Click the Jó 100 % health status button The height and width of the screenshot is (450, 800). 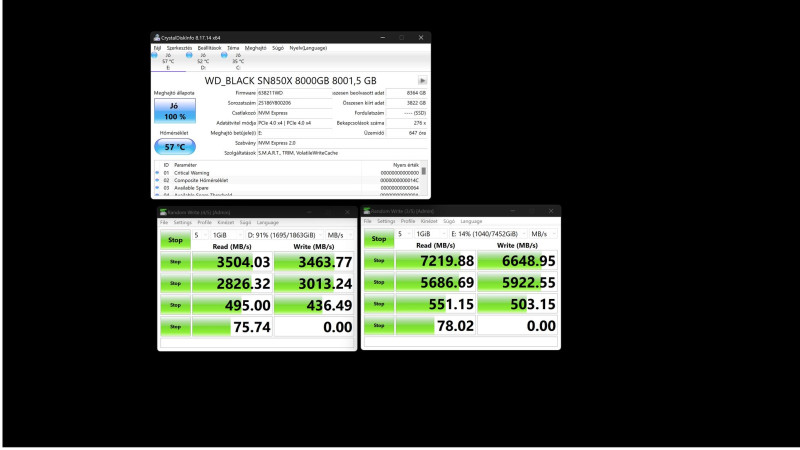click(x=174, y=111)
